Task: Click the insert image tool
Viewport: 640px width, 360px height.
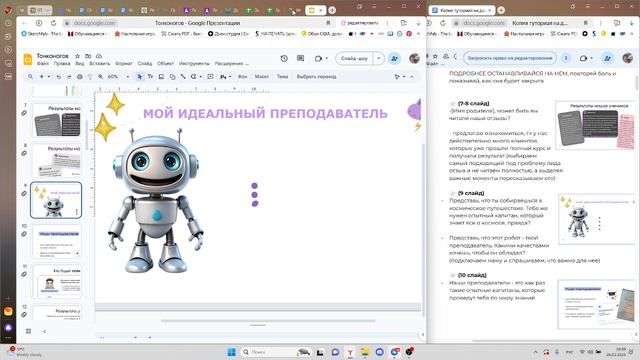Action: click(161, 76)
